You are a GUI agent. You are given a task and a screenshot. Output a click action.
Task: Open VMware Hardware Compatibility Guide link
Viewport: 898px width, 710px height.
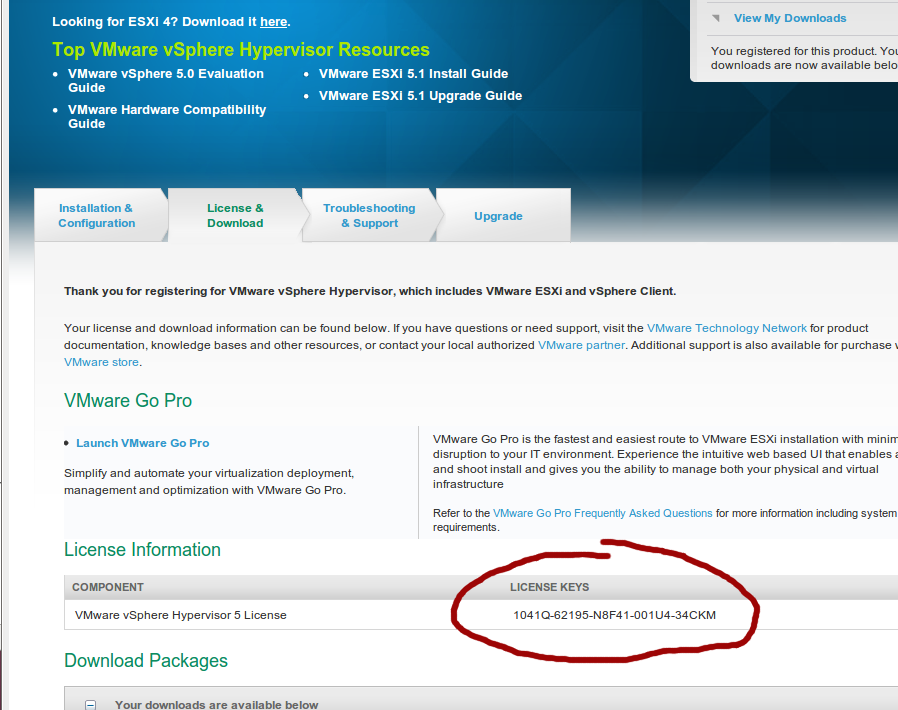click(x=167, y=116)
